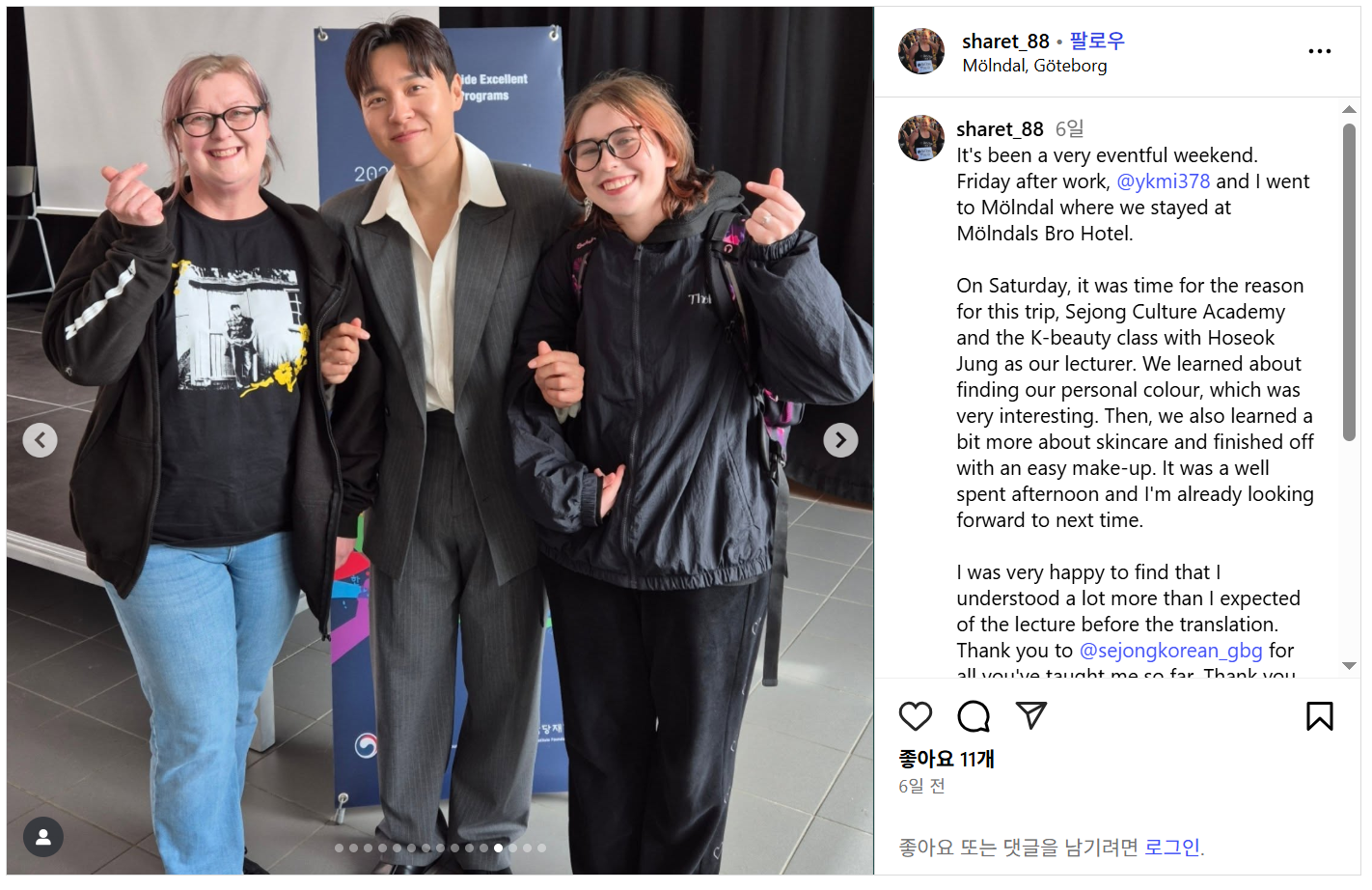Viewport: 1372px width, 890px height.
Task: Save the post with the bookmark icon
Action: pos(1319,716)
